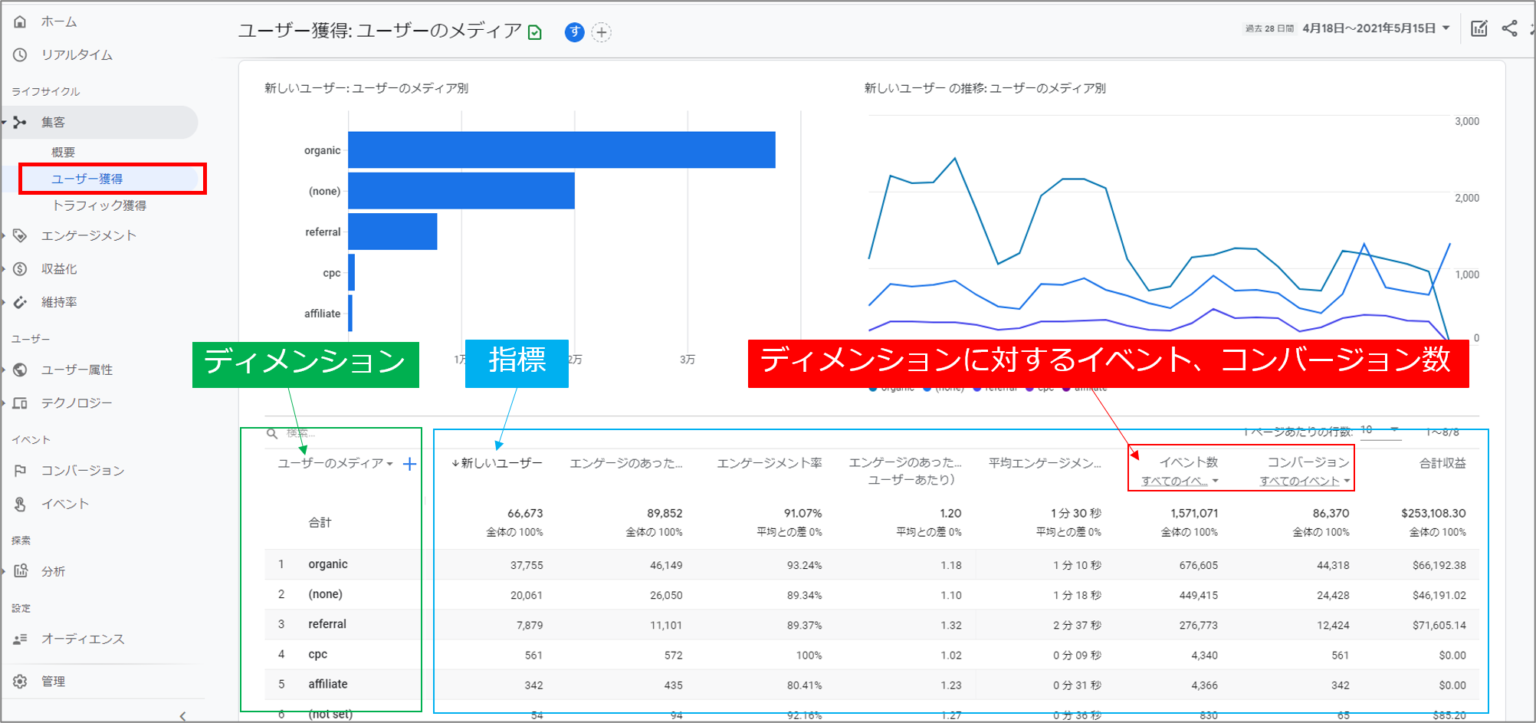Open the ユーザー属性 menu item
Viewport: 1536px width, 723px height.
77,370
